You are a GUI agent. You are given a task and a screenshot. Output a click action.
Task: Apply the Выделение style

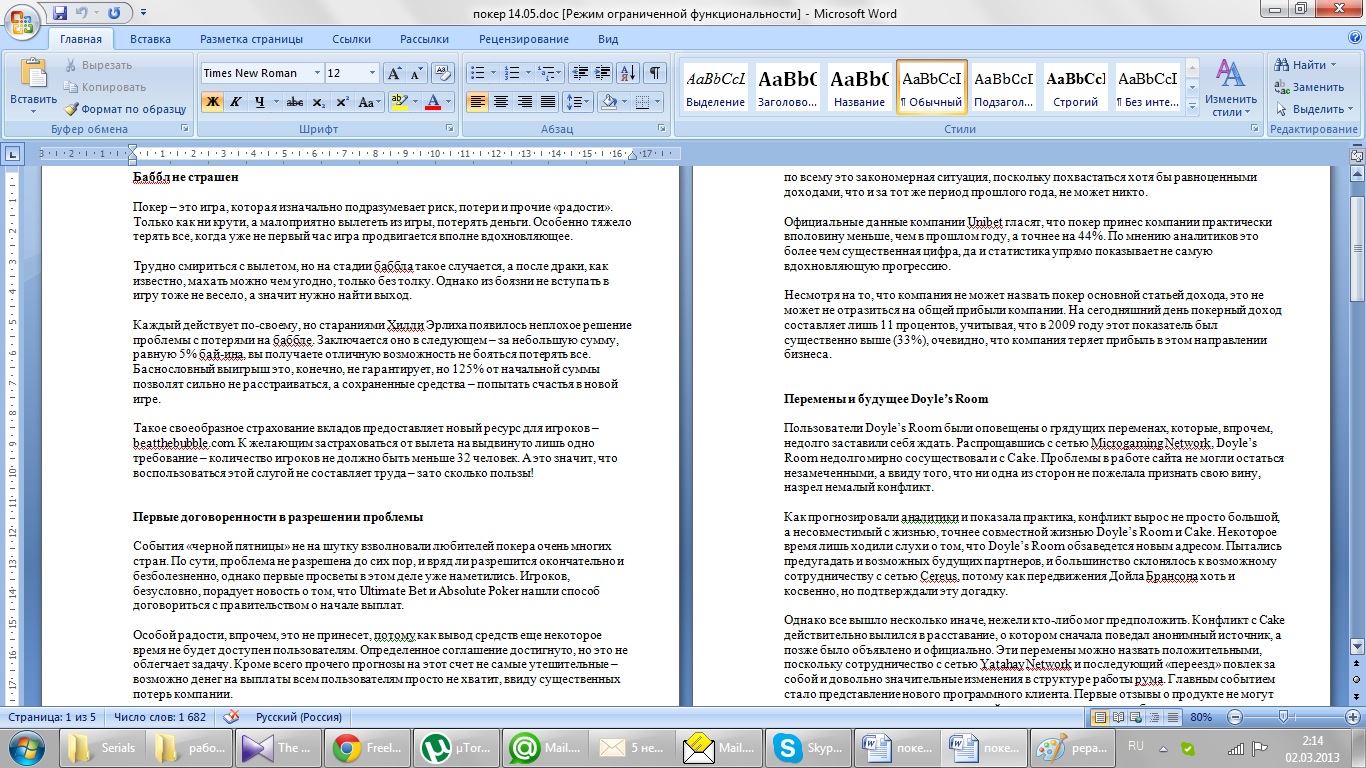pyautogui.click(x=716, y=87)
